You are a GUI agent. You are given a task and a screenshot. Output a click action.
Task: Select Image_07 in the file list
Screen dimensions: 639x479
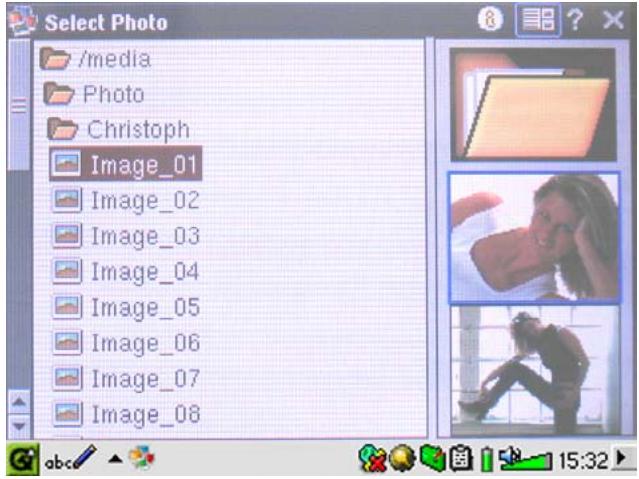(x=126, y=379)
